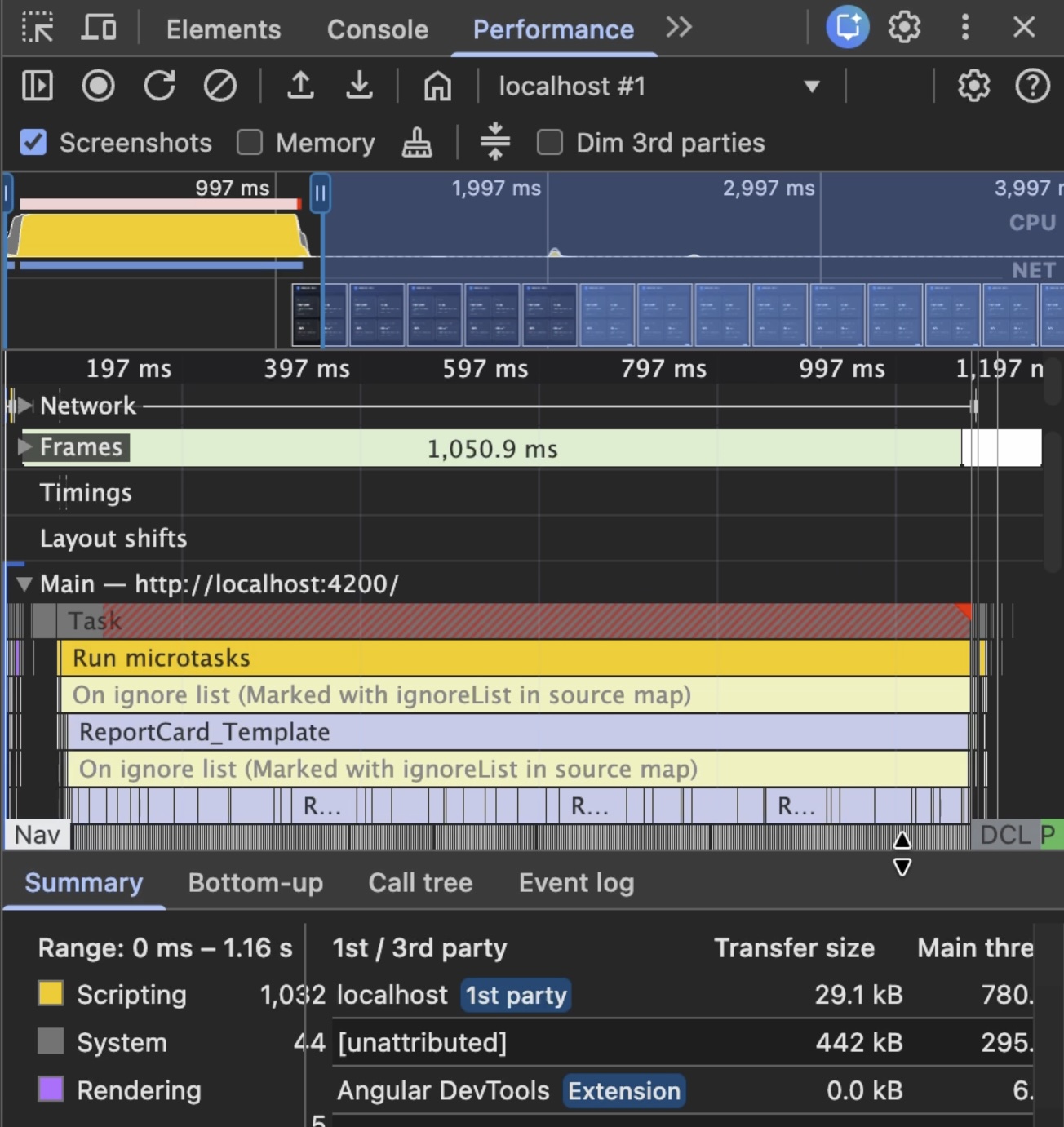Uncheck the Screenshots checkbox
This screenshot has height=1127, width=1064.
pyautogui.click(x=33, y=143)
